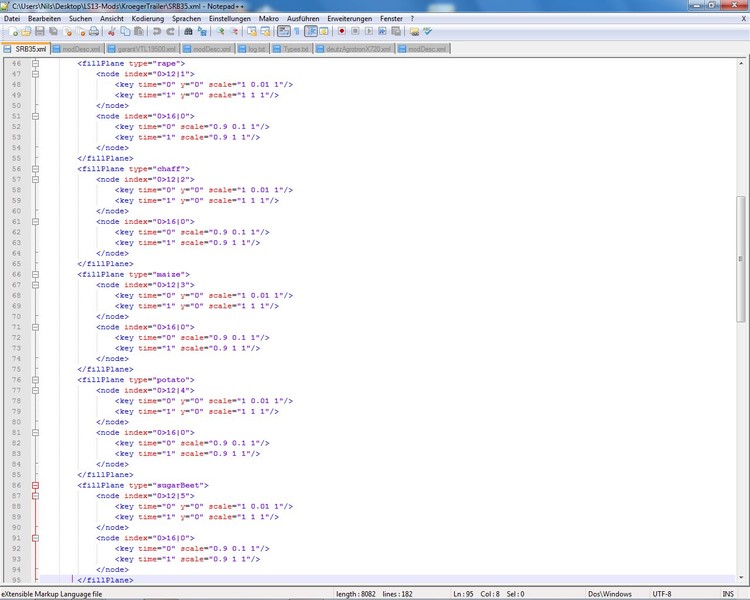Collapse fillPlane type="maize" block
The height and width of the screenshot is (600, 750).
click(35, 274)
